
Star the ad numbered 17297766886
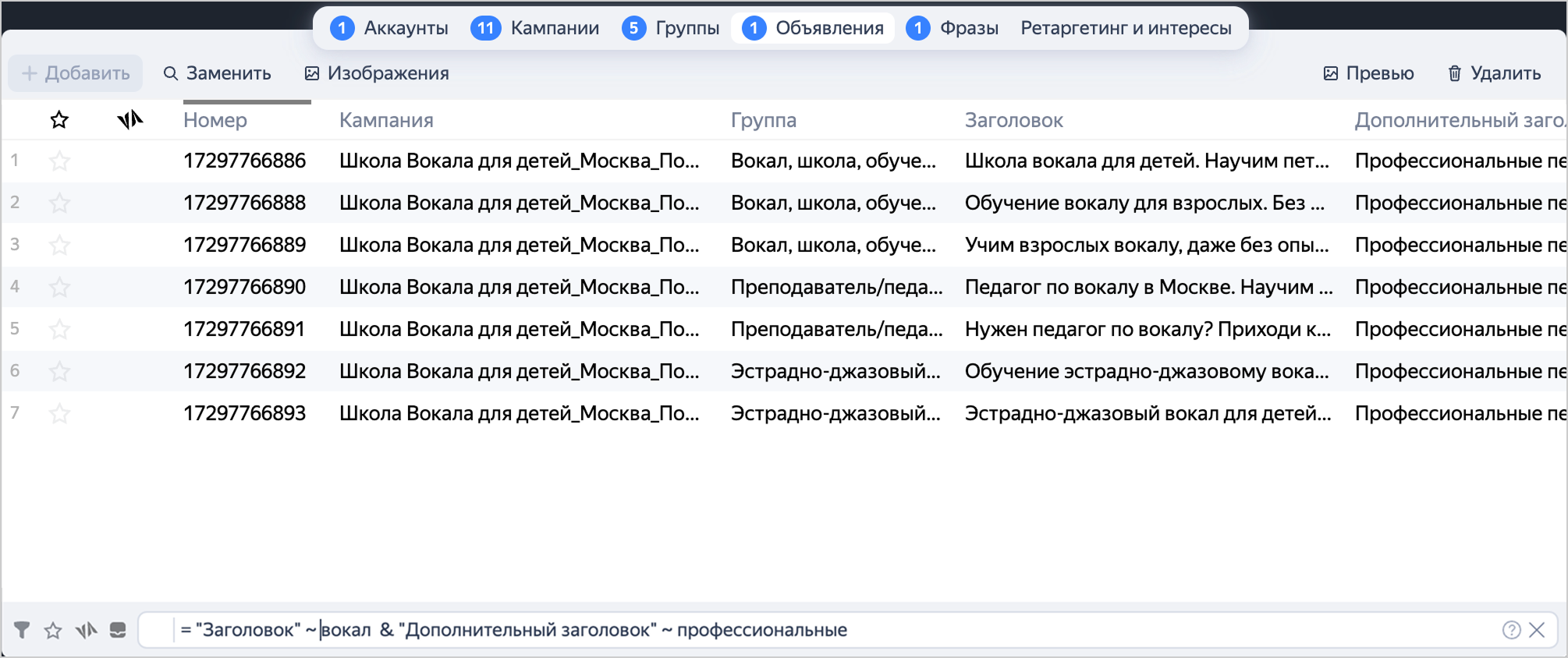[x=59, y=161]
